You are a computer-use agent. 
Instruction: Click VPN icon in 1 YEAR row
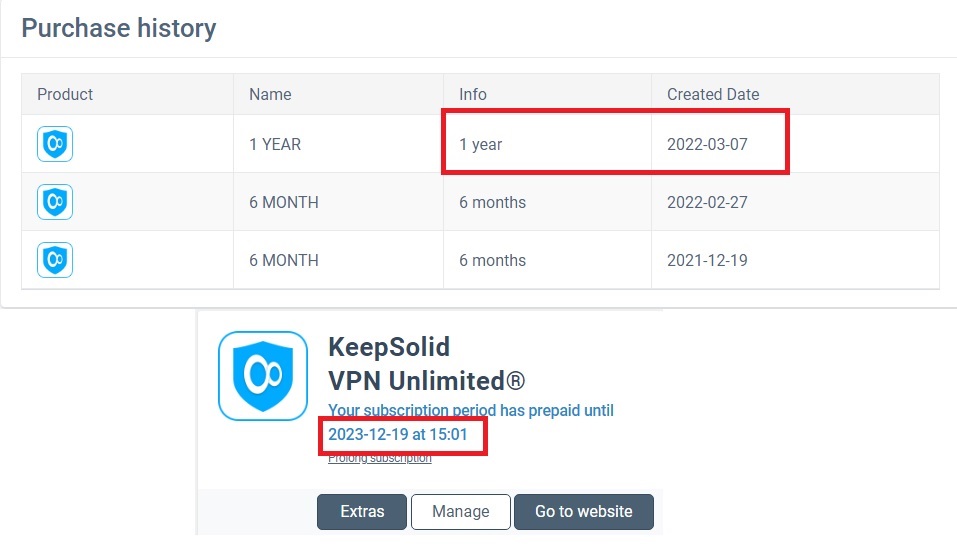pyautogui.click(x=55, y=144)
